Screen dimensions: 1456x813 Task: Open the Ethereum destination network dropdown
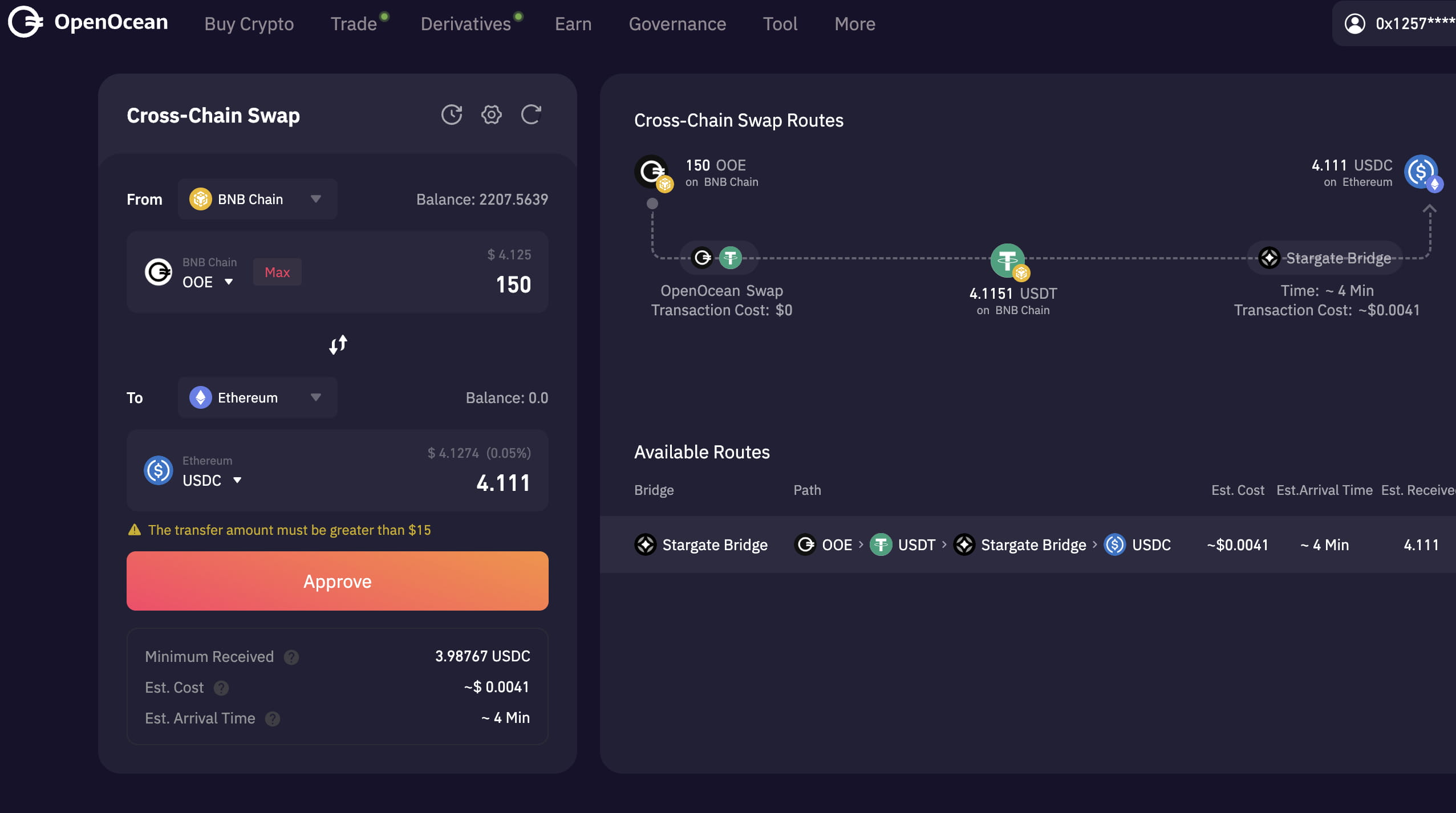[257, 397]
